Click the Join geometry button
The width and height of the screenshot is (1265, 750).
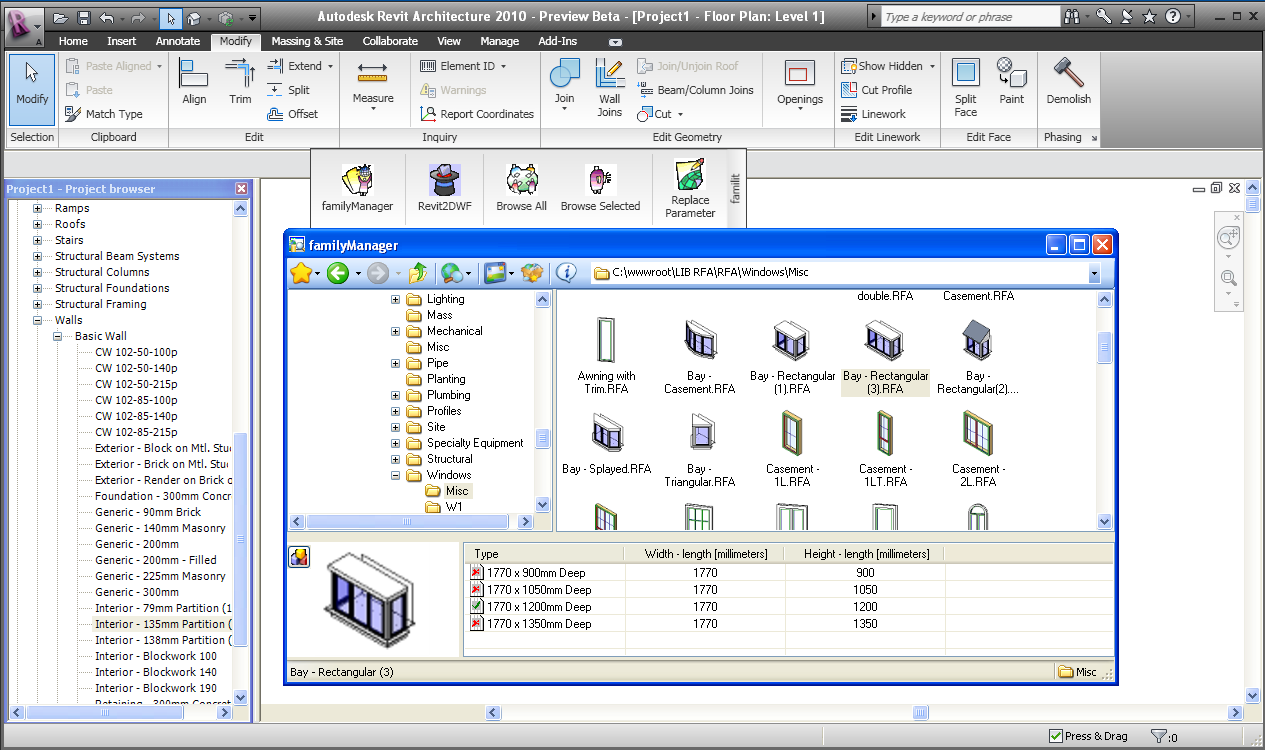coord(565,85)
